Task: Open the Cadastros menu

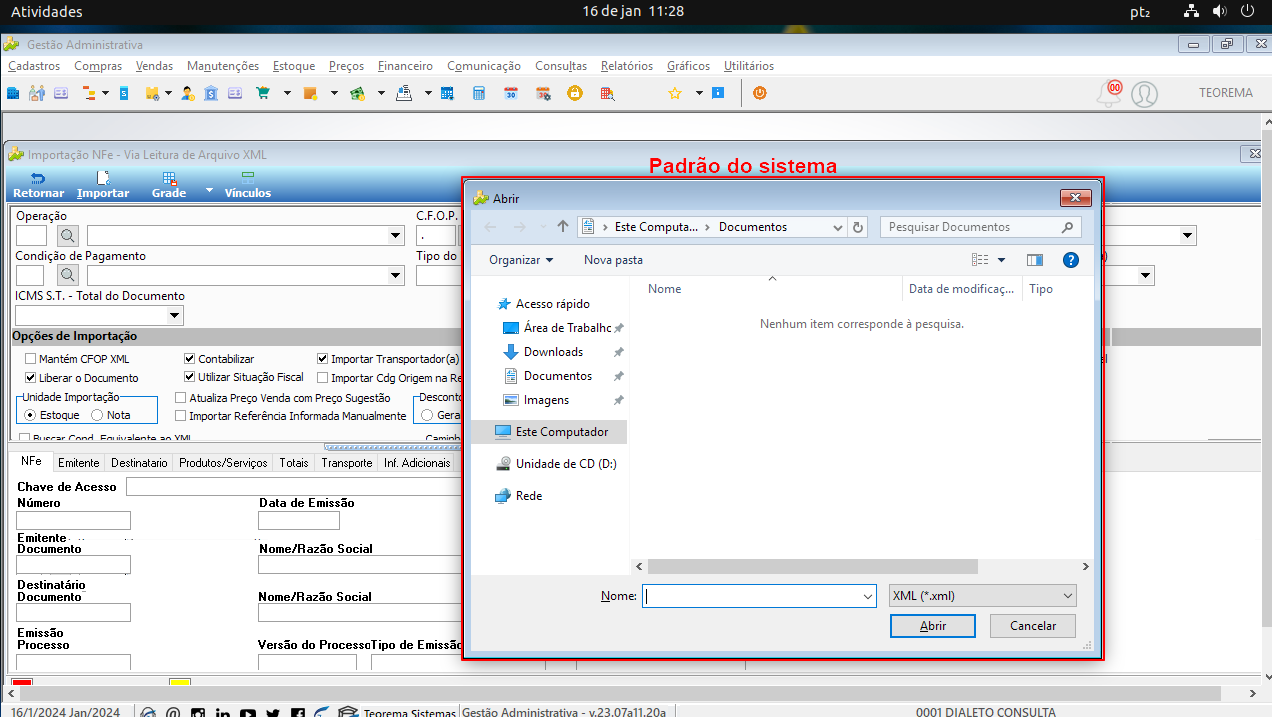Action: 34,66
